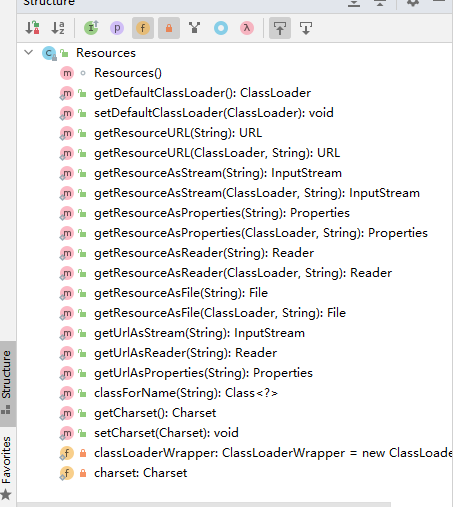Image resolution: width=453 pixels, height=507 pixels.
Task: Select getResourceAsStream(String): InputStream
Action: pyautogui.click(x=218, y=173)
